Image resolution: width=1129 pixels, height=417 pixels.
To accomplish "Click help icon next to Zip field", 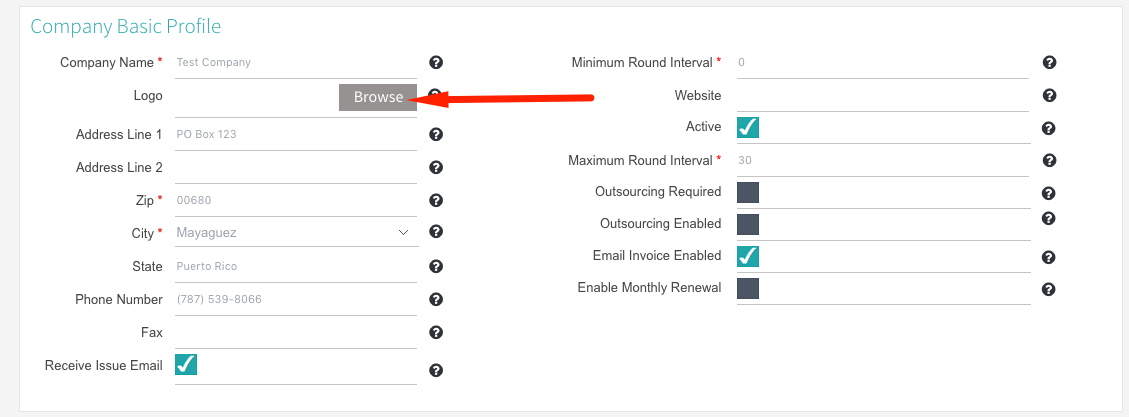I will 436,200.
